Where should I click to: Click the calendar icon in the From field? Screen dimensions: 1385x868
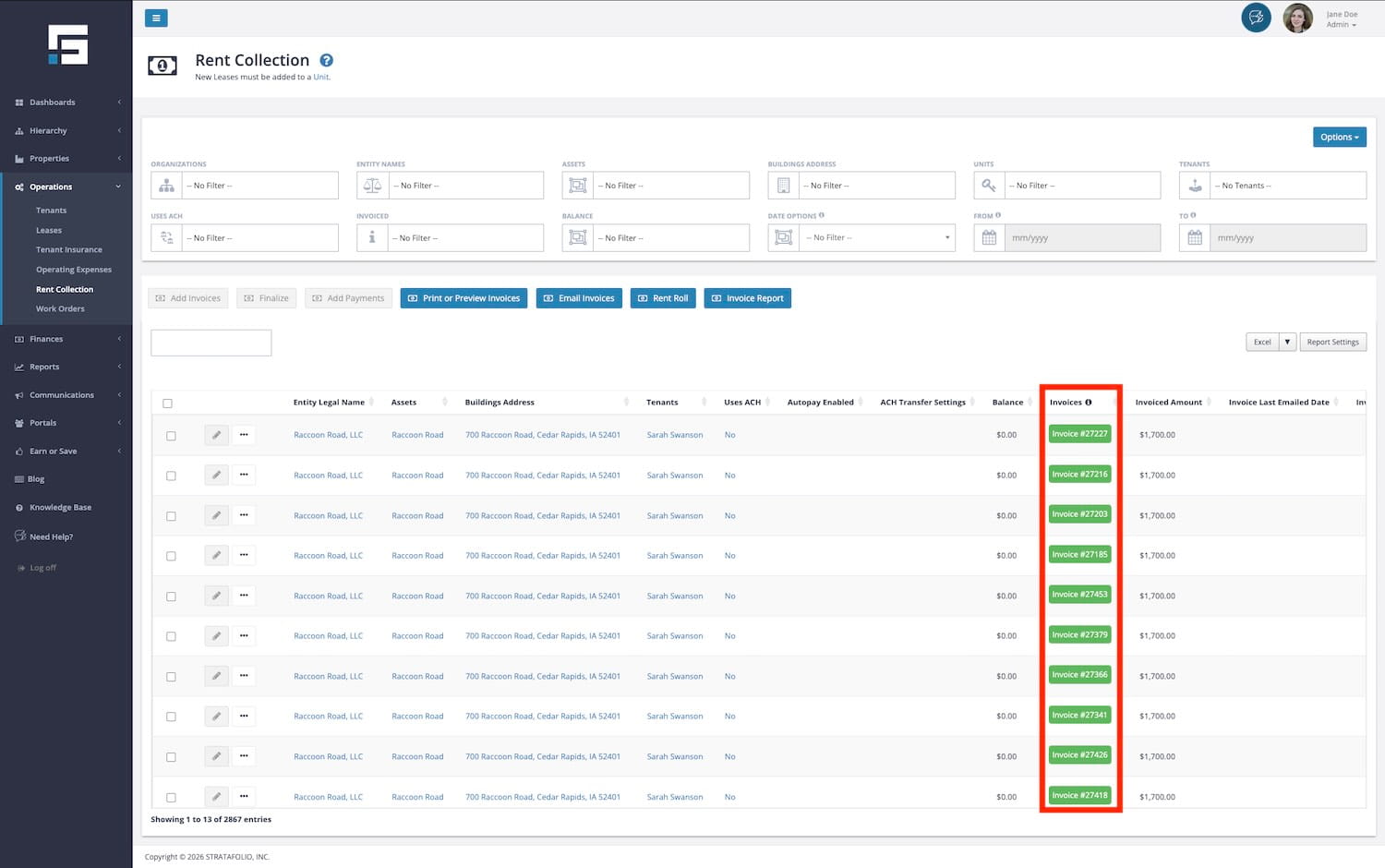(989, 238)
